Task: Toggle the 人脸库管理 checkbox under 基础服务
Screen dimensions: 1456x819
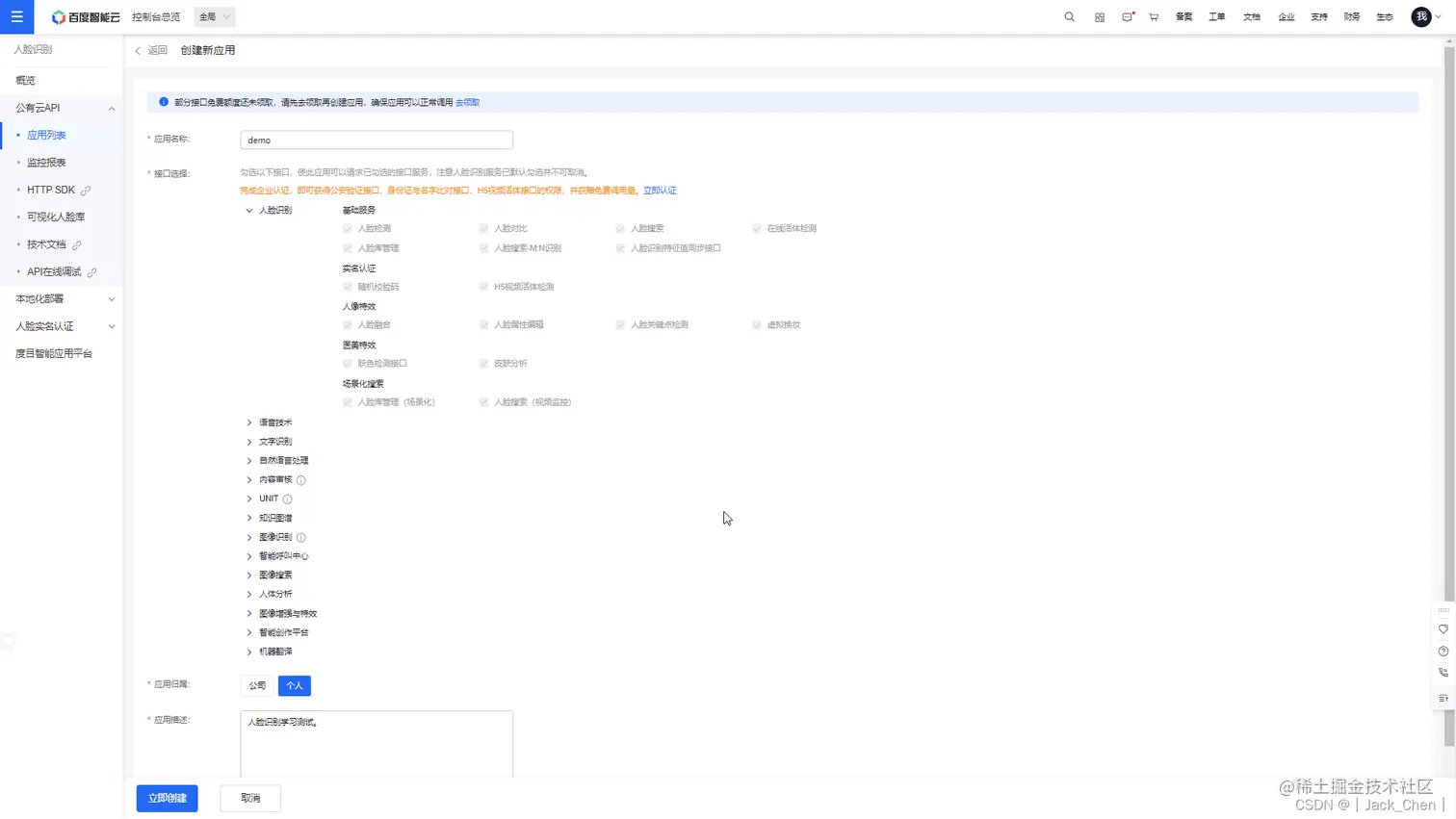Action: point(348,248)
